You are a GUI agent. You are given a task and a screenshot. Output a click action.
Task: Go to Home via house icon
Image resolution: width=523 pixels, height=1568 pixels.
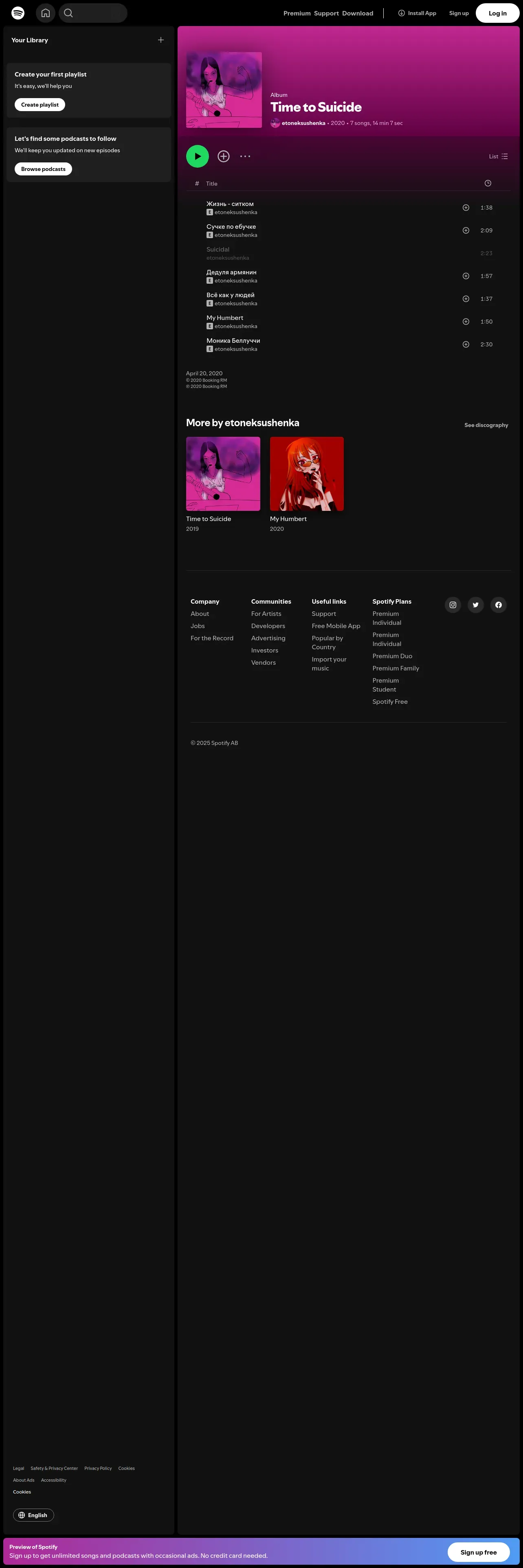(46, 13)
